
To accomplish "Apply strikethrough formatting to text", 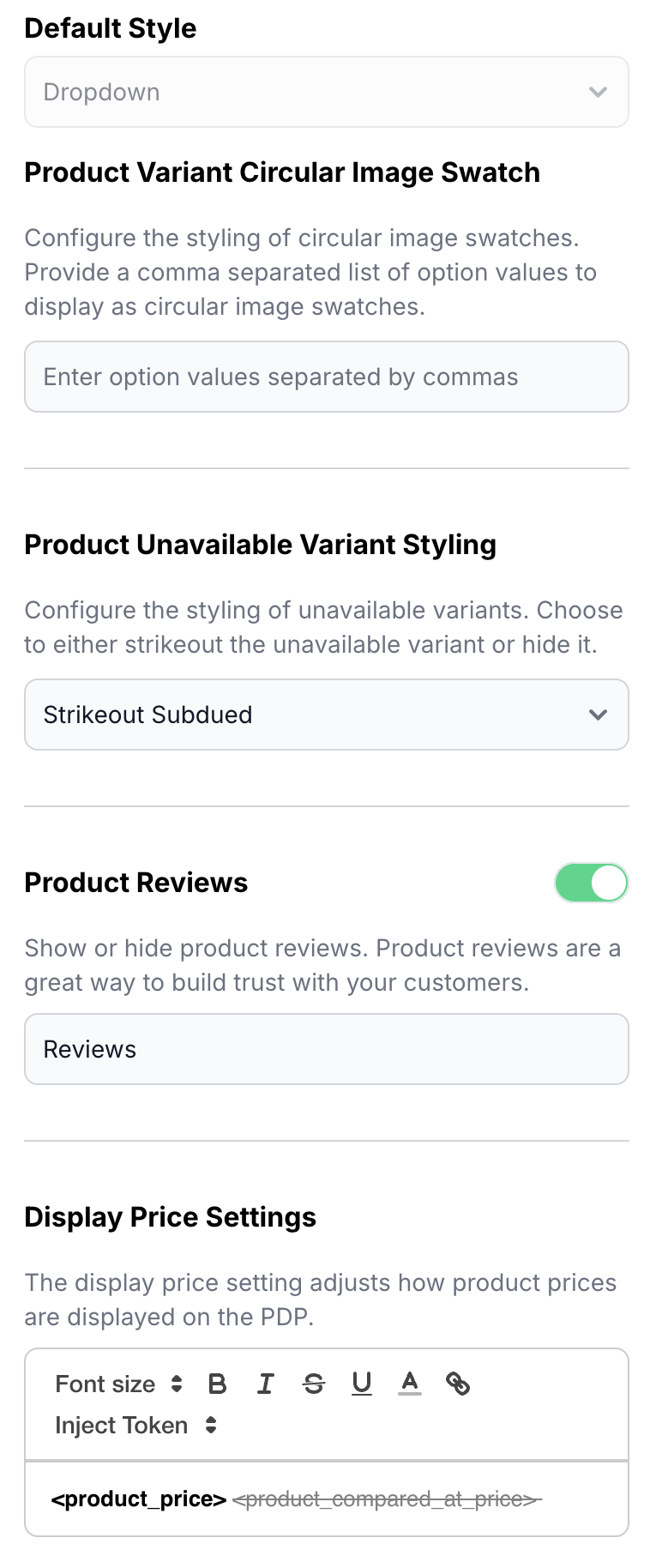I will click(314, 1384).
